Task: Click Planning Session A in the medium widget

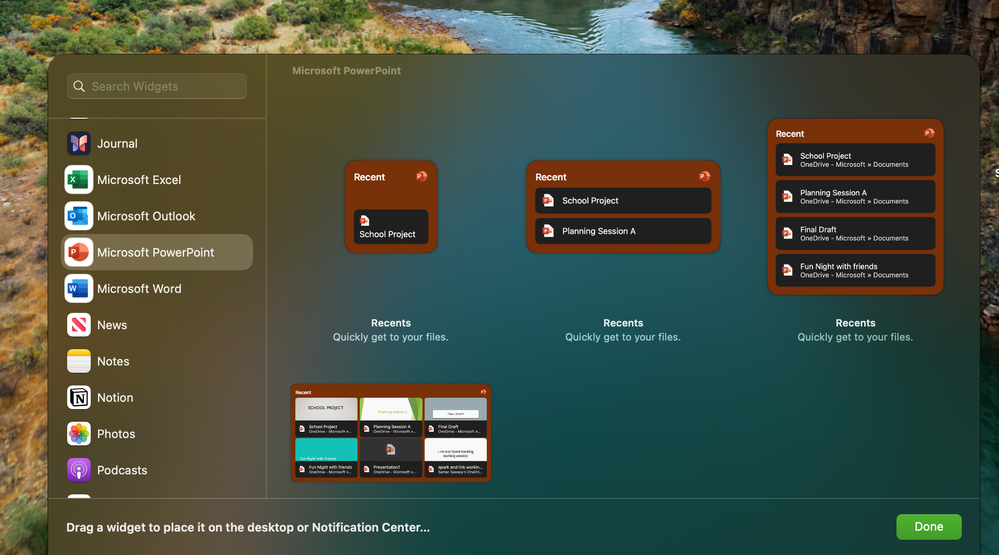Action: 623,231
